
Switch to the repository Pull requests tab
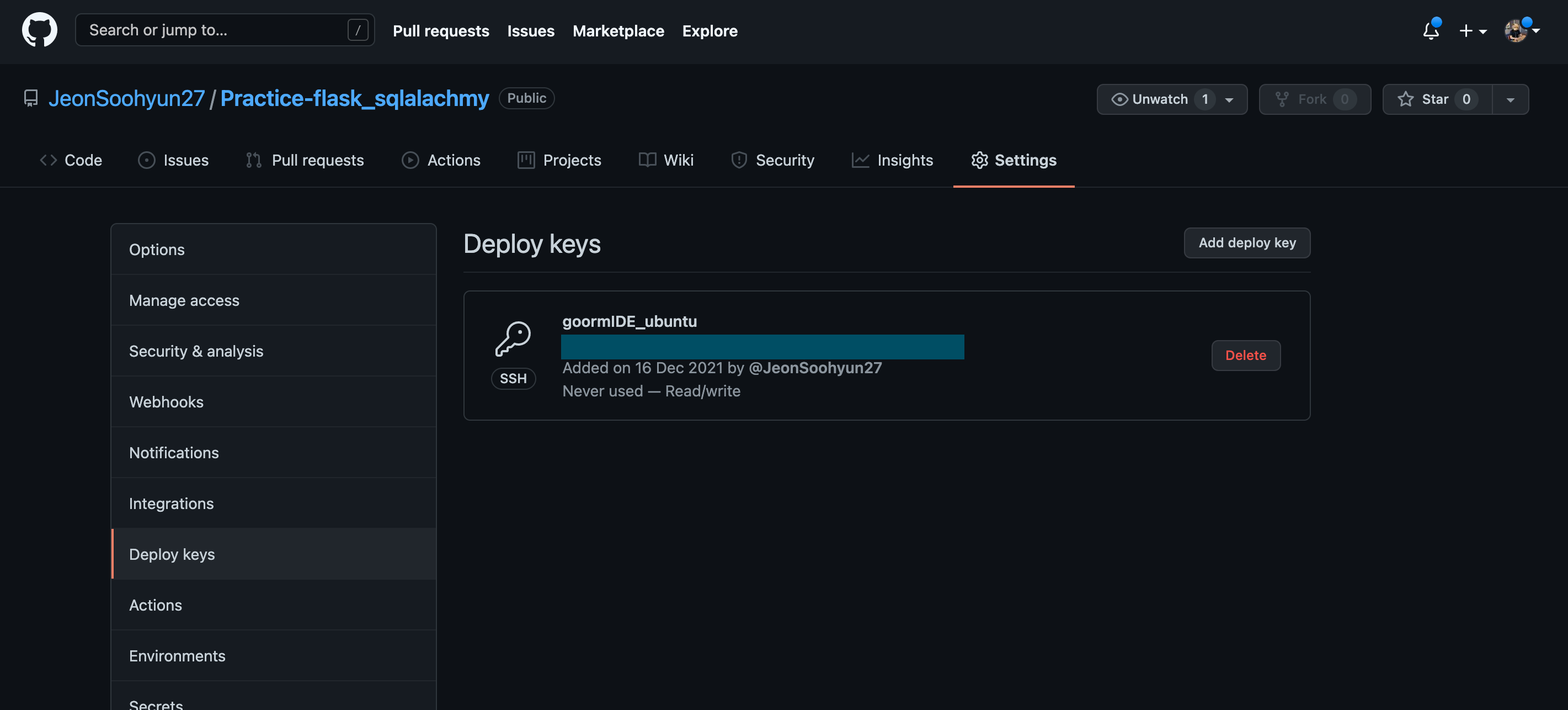pos(305,160)
